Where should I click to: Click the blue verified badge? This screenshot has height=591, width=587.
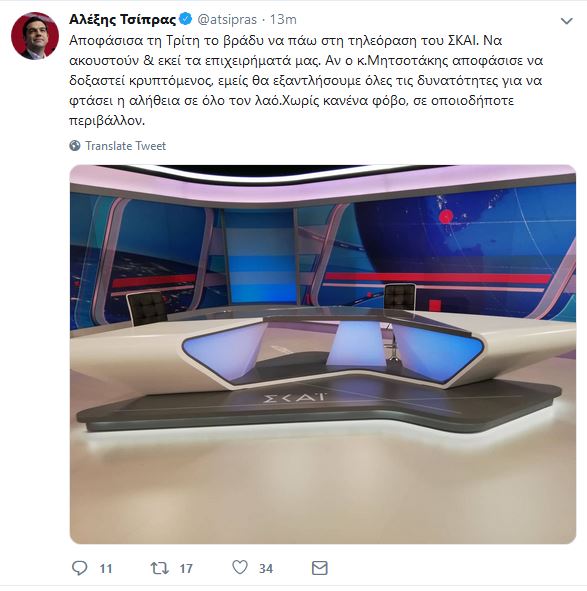pyautogui.click(x=185, y=19)
